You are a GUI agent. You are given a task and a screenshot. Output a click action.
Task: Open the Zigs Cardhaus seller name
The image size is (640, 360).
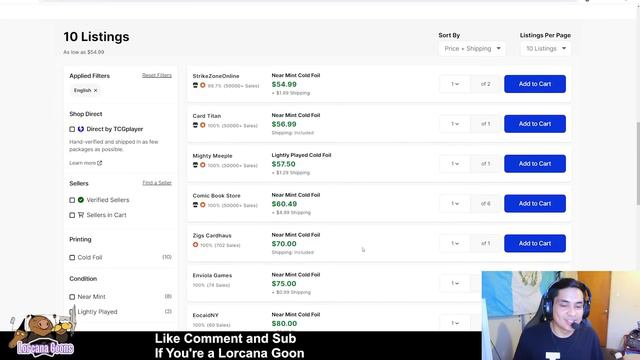click(x=212, y=236)
